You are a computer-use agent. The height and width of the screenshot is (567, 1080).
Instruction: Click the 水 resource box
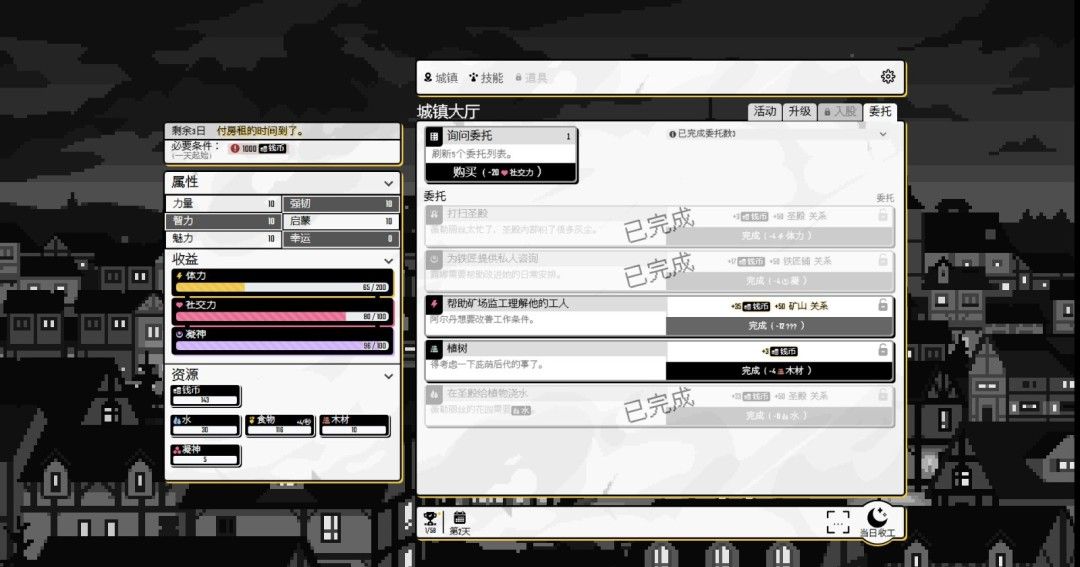[x=205, y=425]
